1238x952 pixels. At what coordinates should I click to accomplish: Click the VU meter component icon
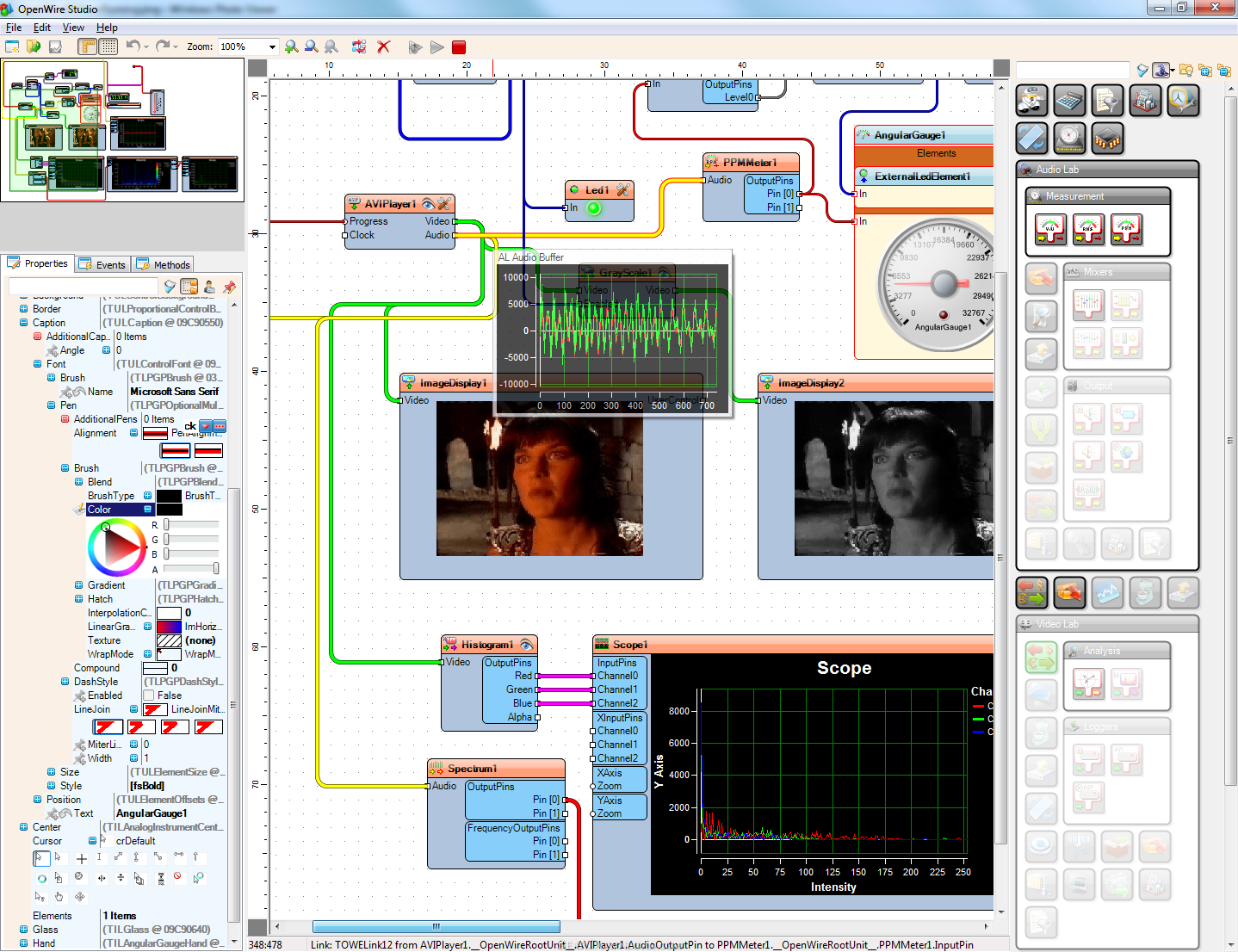pyautogui.click(x=1050, y=229)
